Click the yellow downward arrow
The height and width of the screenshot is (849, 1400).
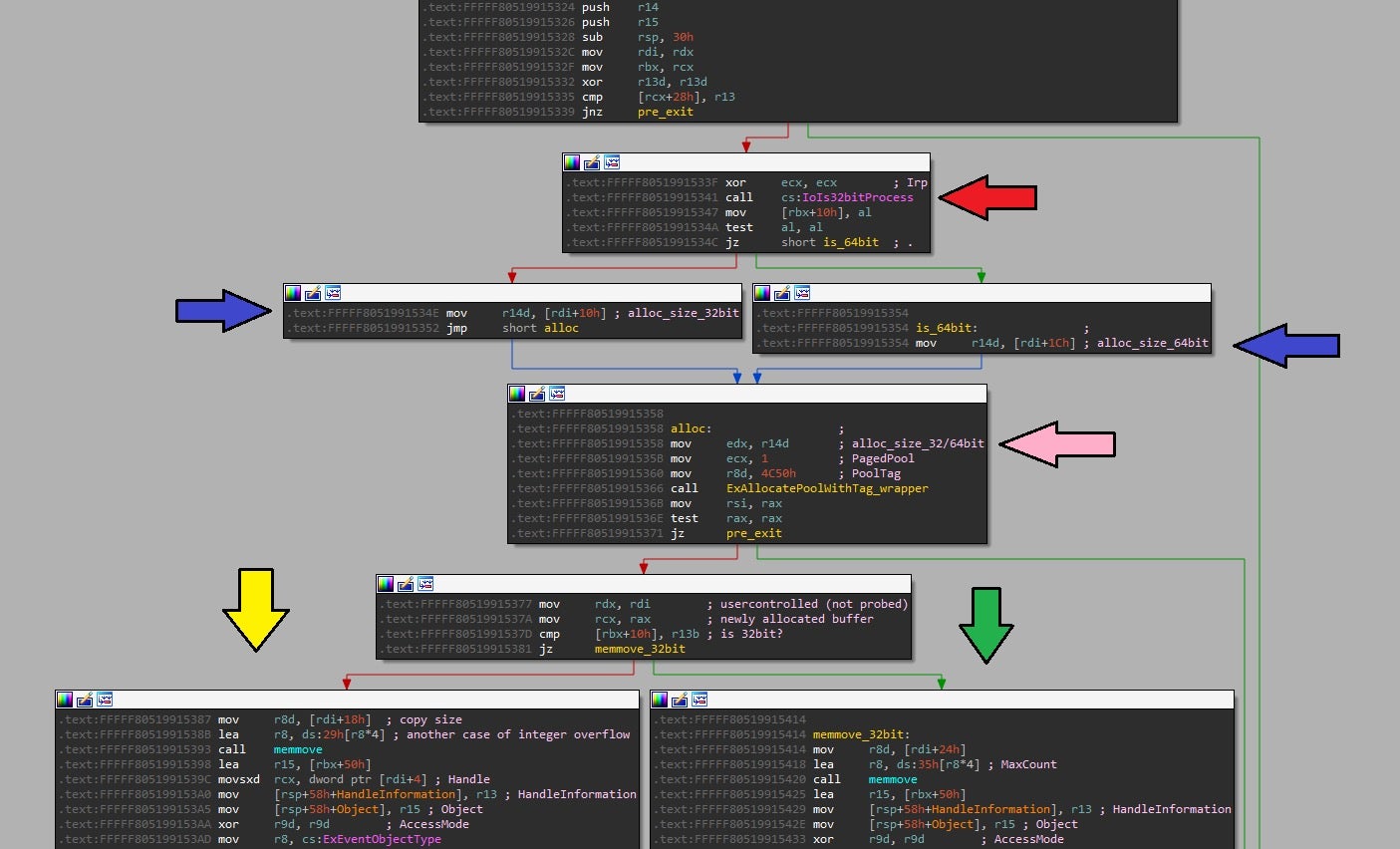tap(256, 610)
